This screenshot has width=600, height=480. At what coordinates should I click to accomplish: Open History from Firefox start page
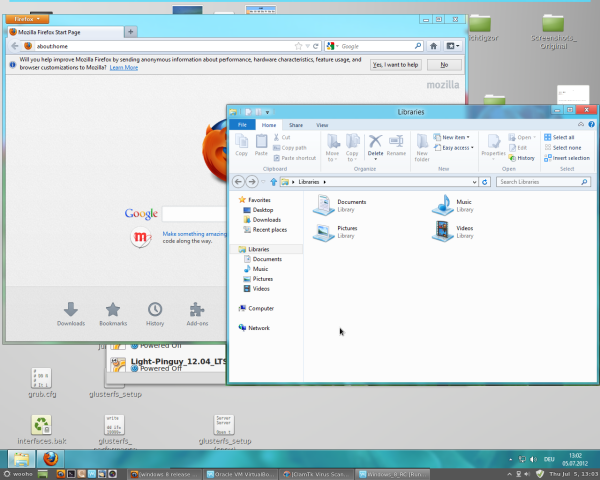coord(155,314)
